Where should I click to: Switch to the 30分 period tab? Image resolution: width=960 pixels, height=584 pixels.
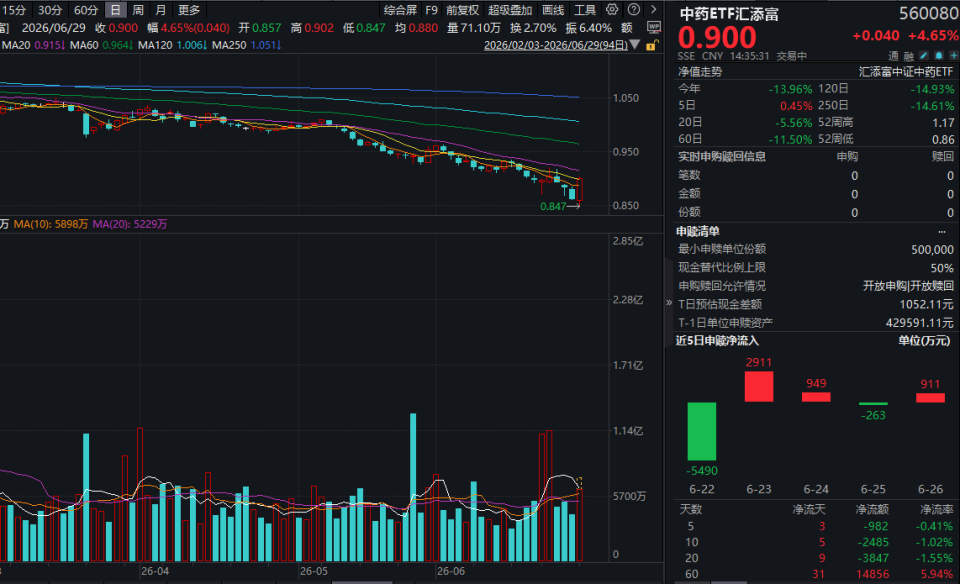pyautogui.click(x=50, y=10)
